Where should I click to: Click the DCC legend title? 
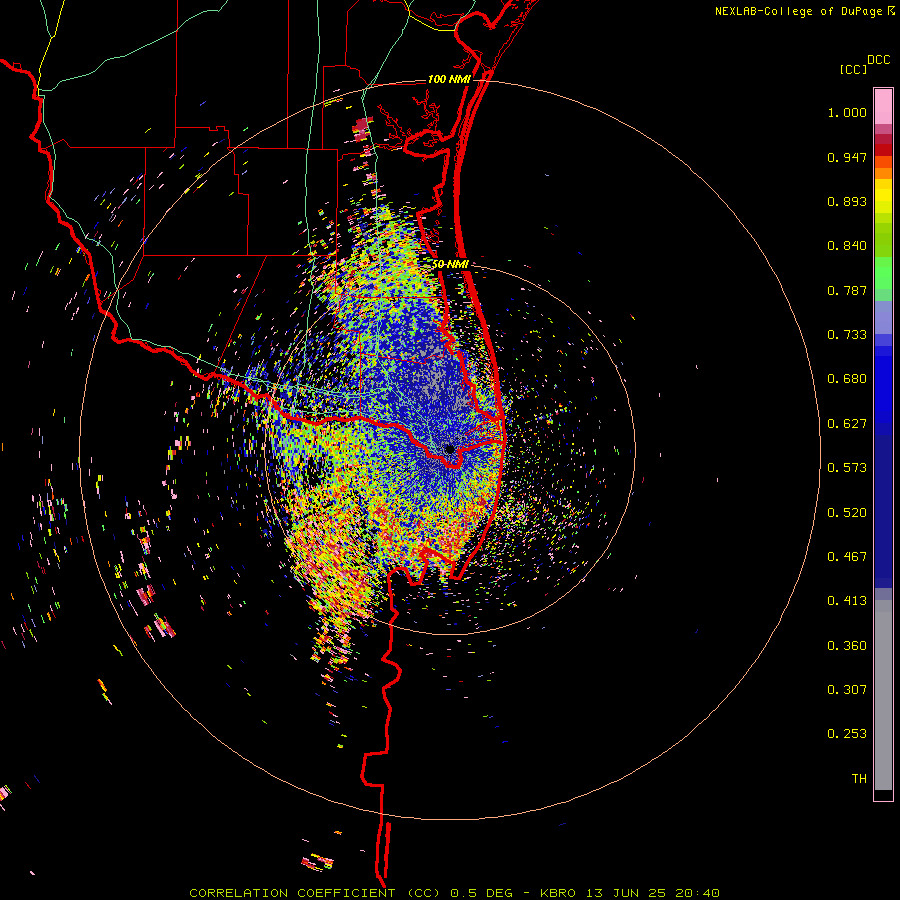point(879,60)
